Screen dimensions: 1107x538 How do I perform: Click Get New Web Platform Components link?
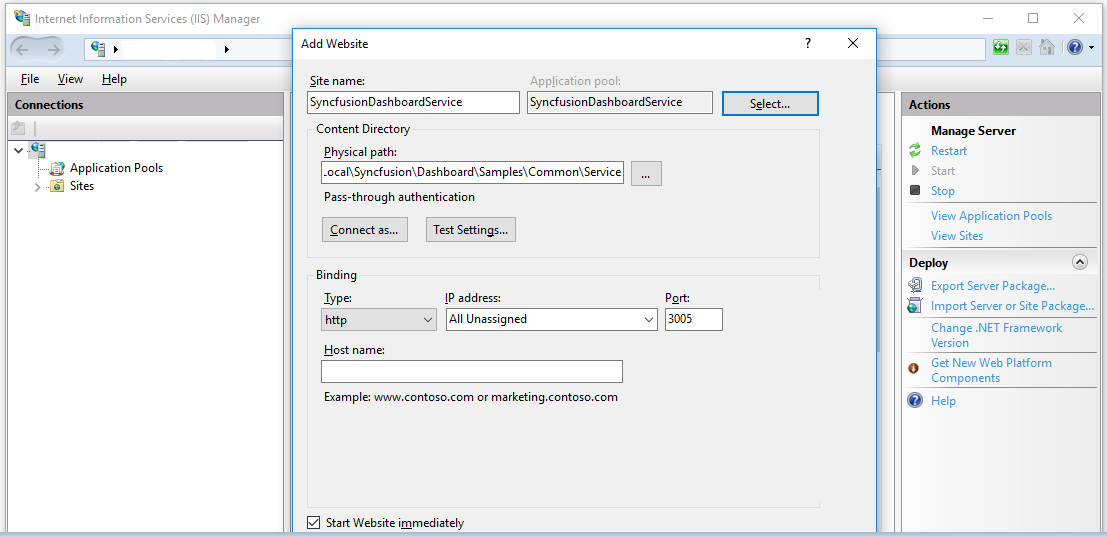point(991,370)
